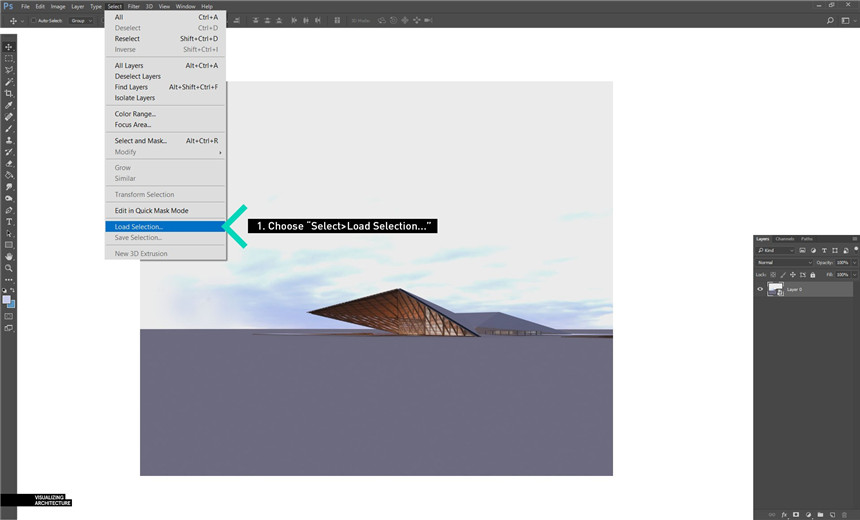Screen dimensions: 860x520
Task: Click the search icon in the options bar
Action: [830, 20]
